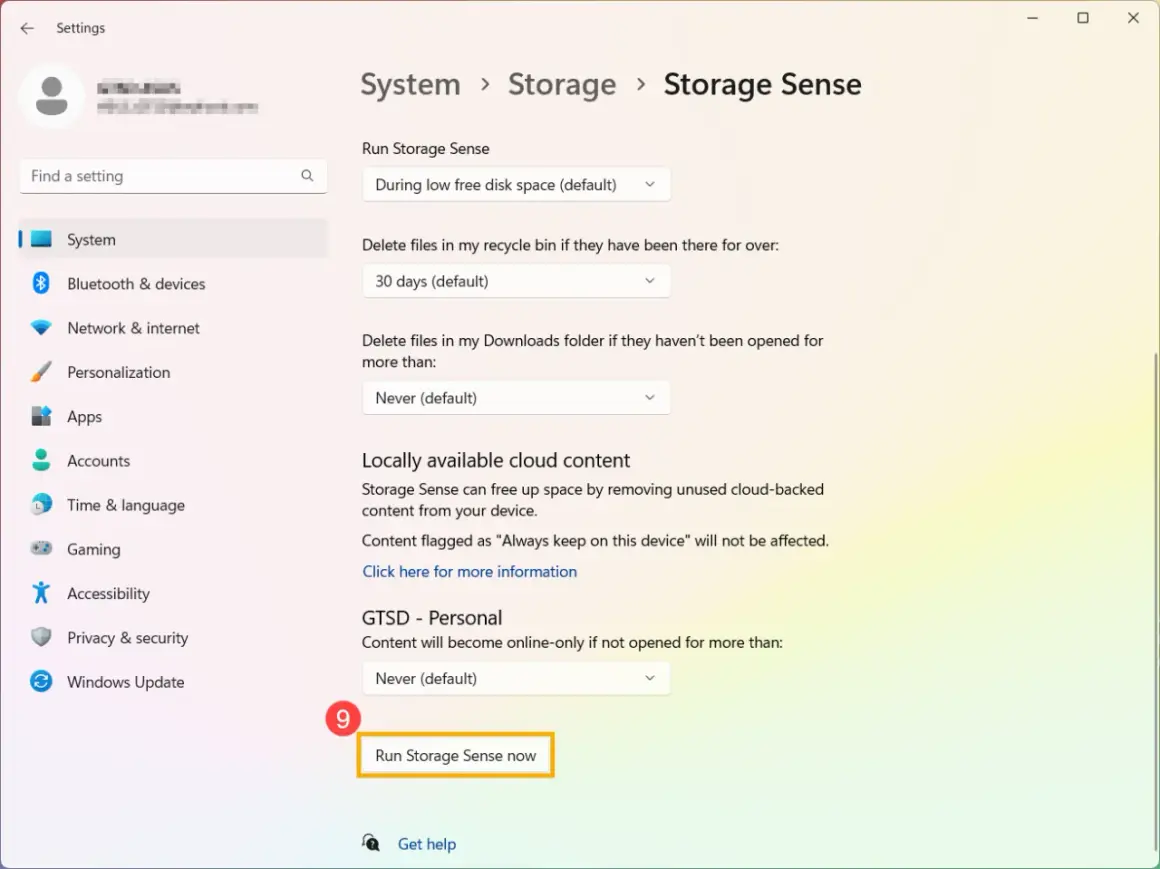
Task: Navigate to Accounts settings
Action: pos(173,461)
